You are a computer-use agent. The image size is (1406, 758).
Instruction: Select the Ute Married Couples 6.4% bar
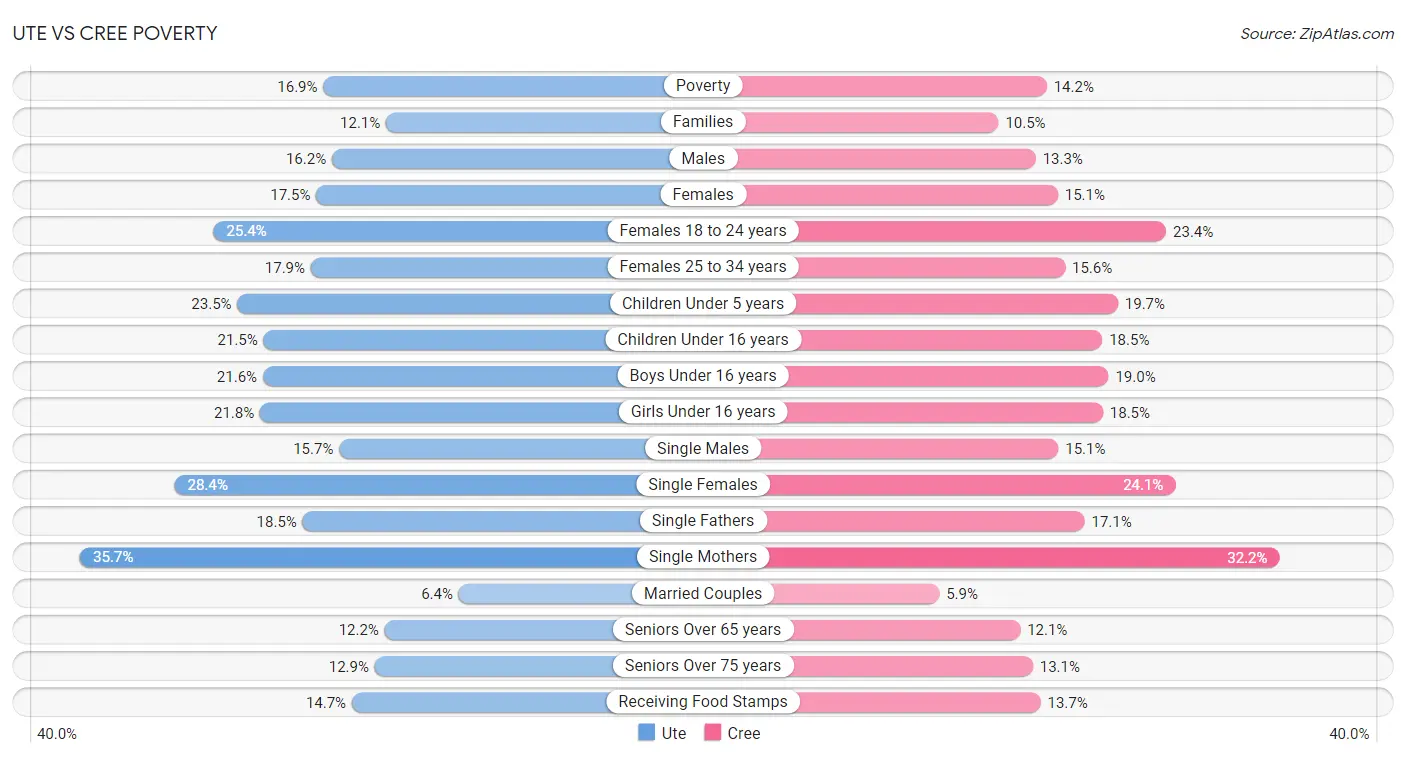pyautogui.click(x=580, y=593)
